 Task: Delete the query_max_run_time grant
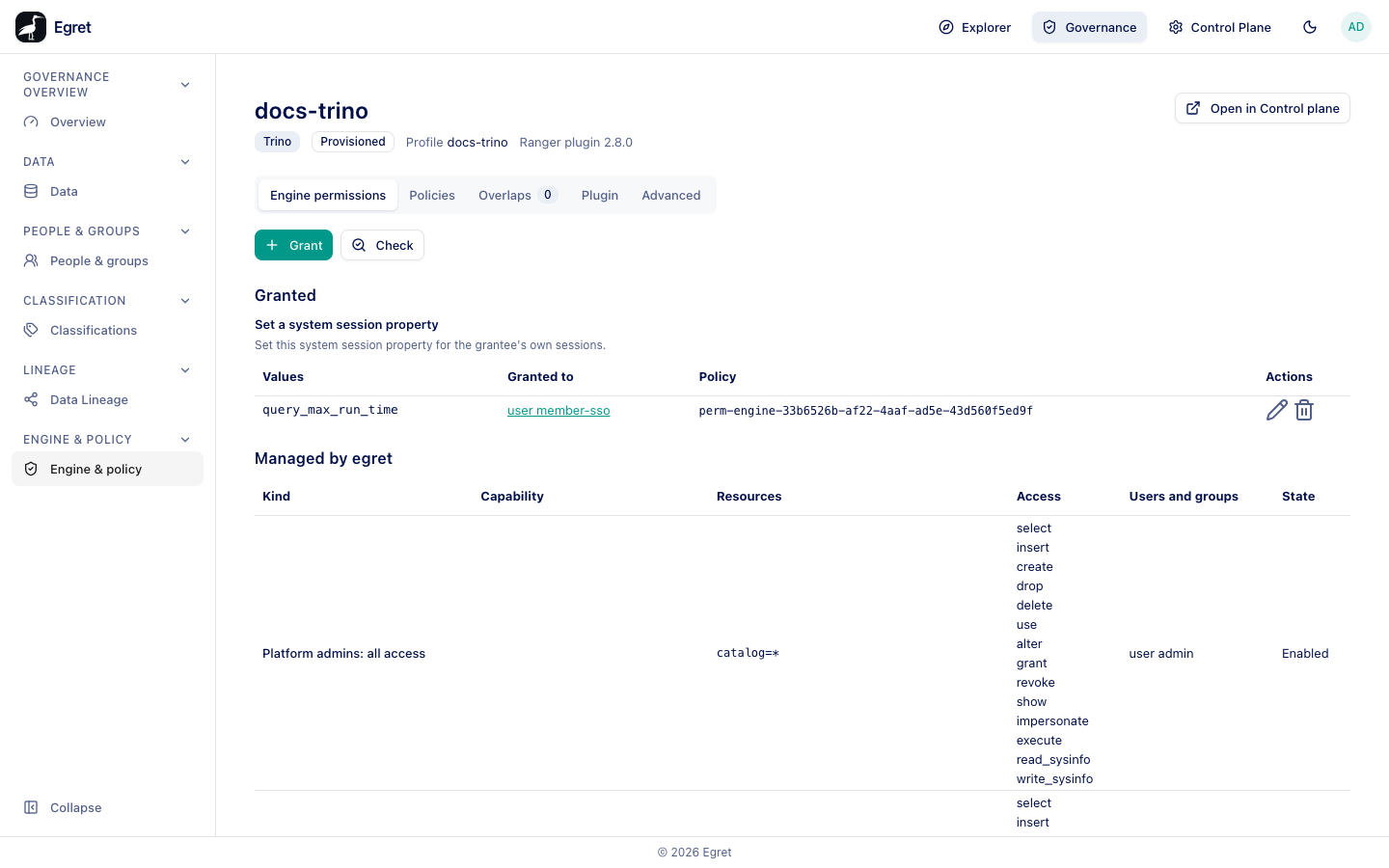[1304, 410]
